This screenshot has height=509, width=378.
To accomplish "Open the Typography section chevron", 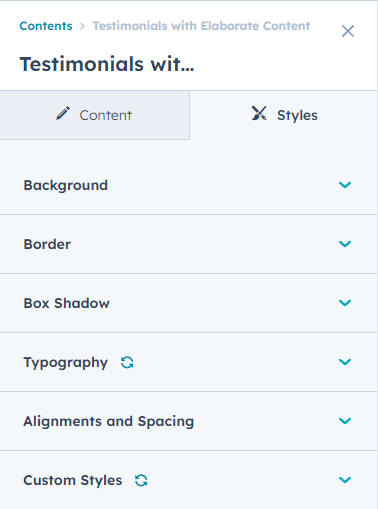I will coord(345,362).
